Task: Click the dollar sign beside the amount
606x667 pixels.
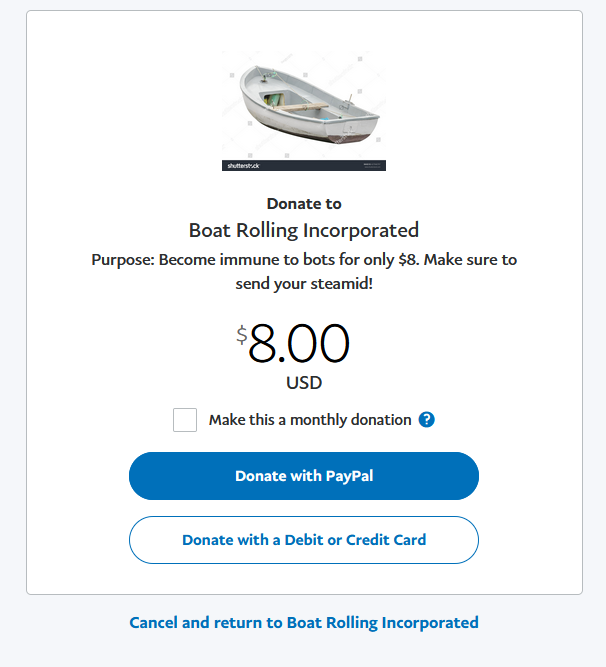Action: pos(241,334)
